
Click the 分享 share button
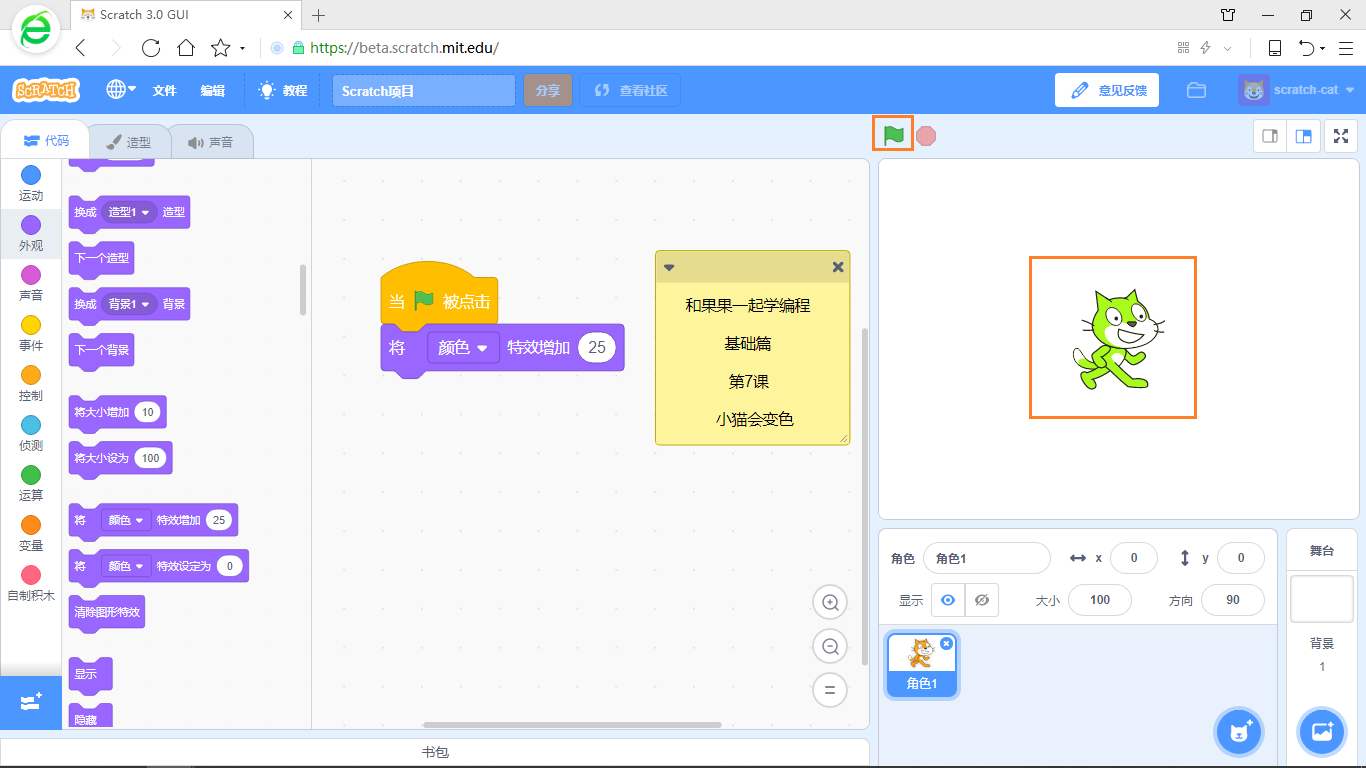547,91
